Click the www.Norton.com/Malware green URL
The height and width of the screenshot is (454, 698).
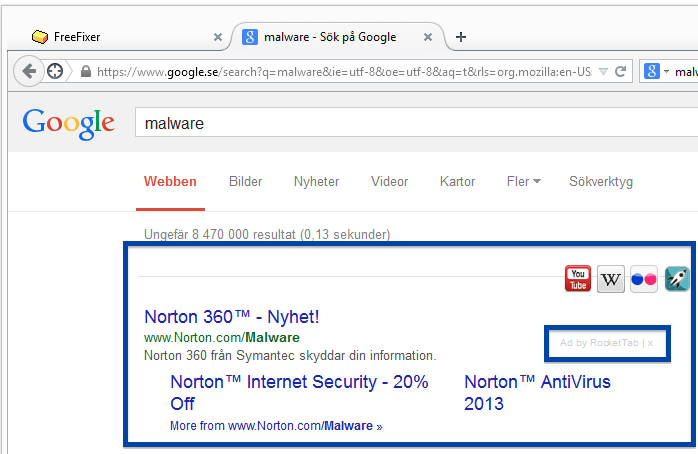pyautogui.click(x=222, y=337)
